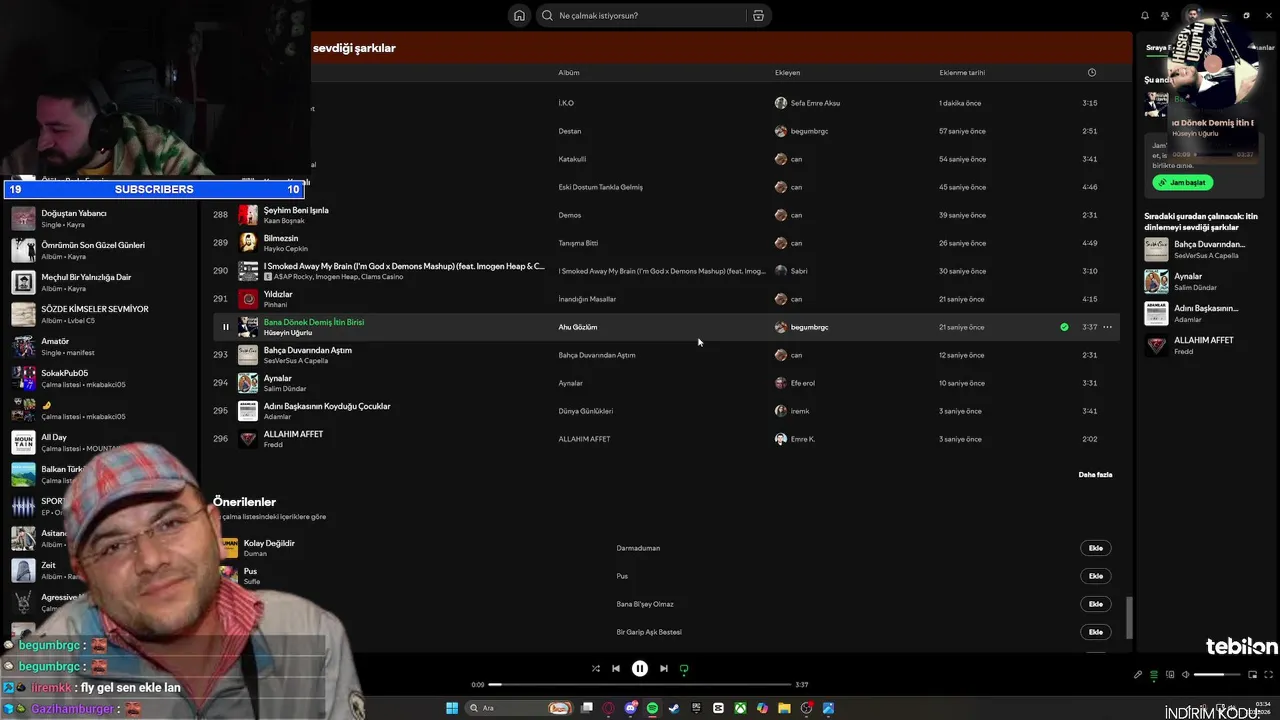The height and width of the screenshot is (720, 1280).
Task: Open user Efe erol profile
Action: click(x=803, y=383)
